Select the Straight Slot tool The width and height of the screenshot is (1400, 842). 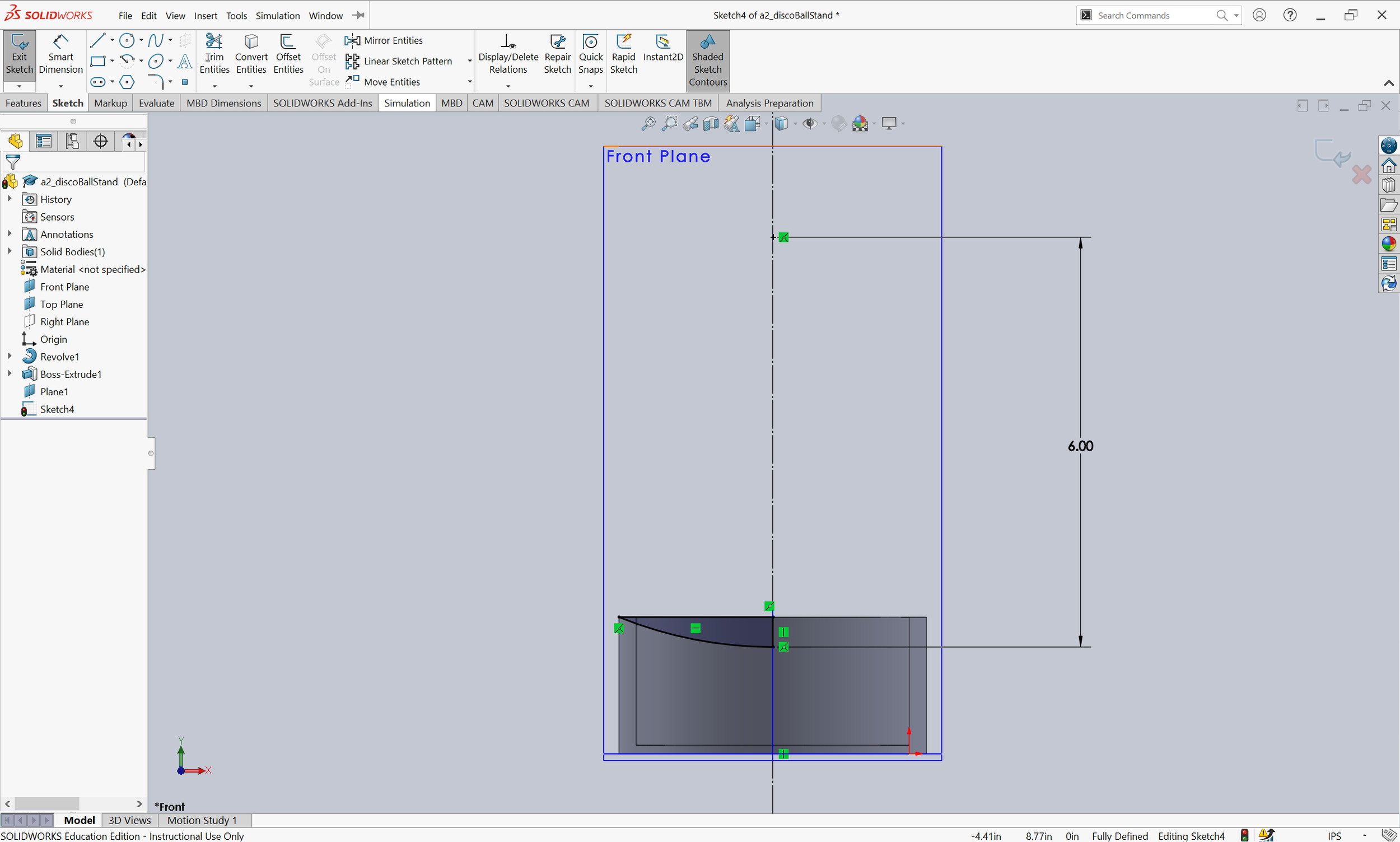[x=97, y=82]
